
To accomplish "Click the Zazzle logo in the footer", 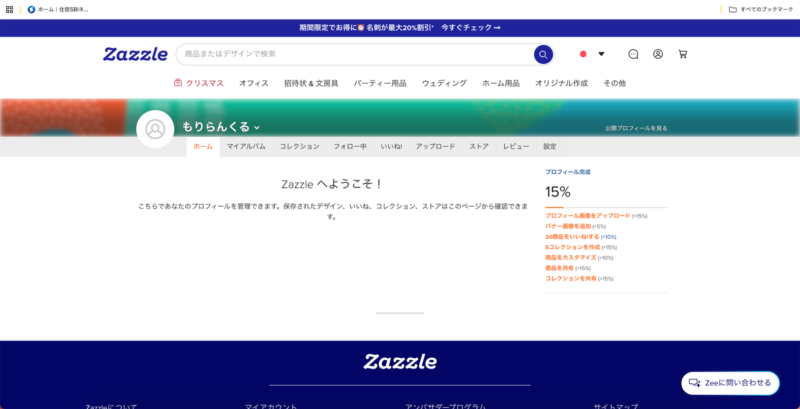I will tap(400, 362).
